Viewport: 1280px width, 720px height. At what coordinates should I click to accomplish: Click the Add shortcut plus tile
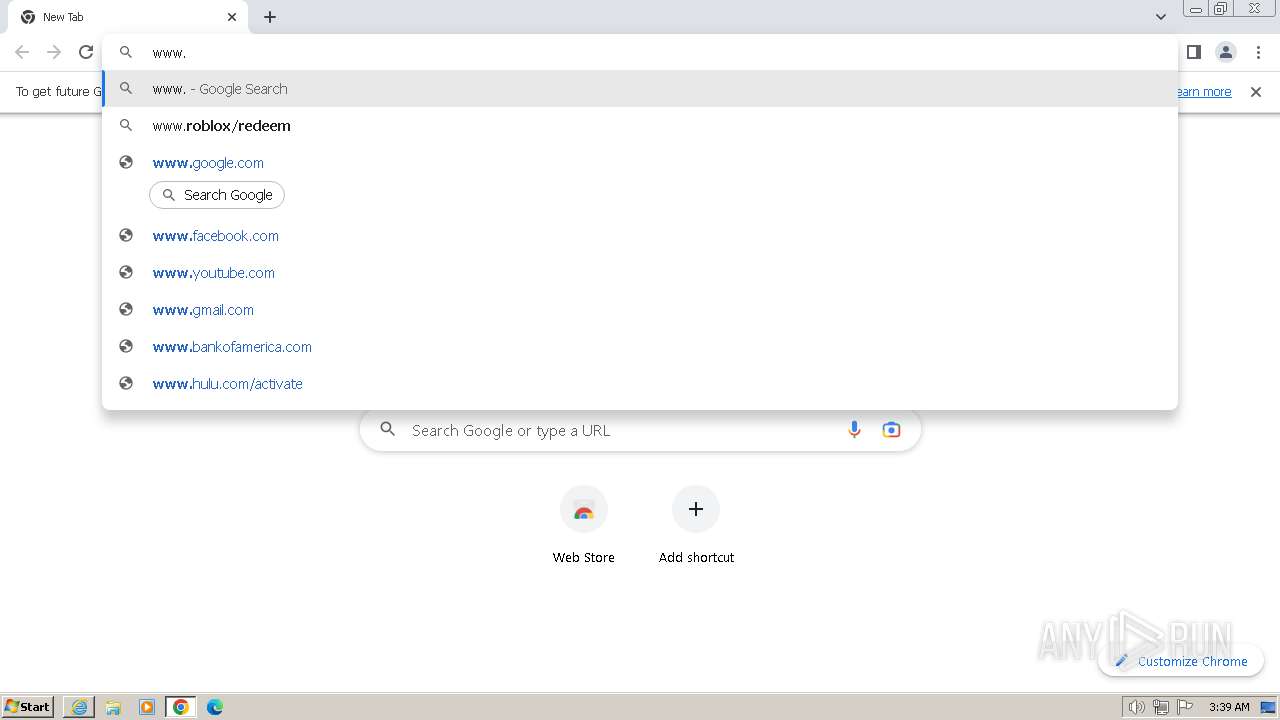(x=696, y=525)
